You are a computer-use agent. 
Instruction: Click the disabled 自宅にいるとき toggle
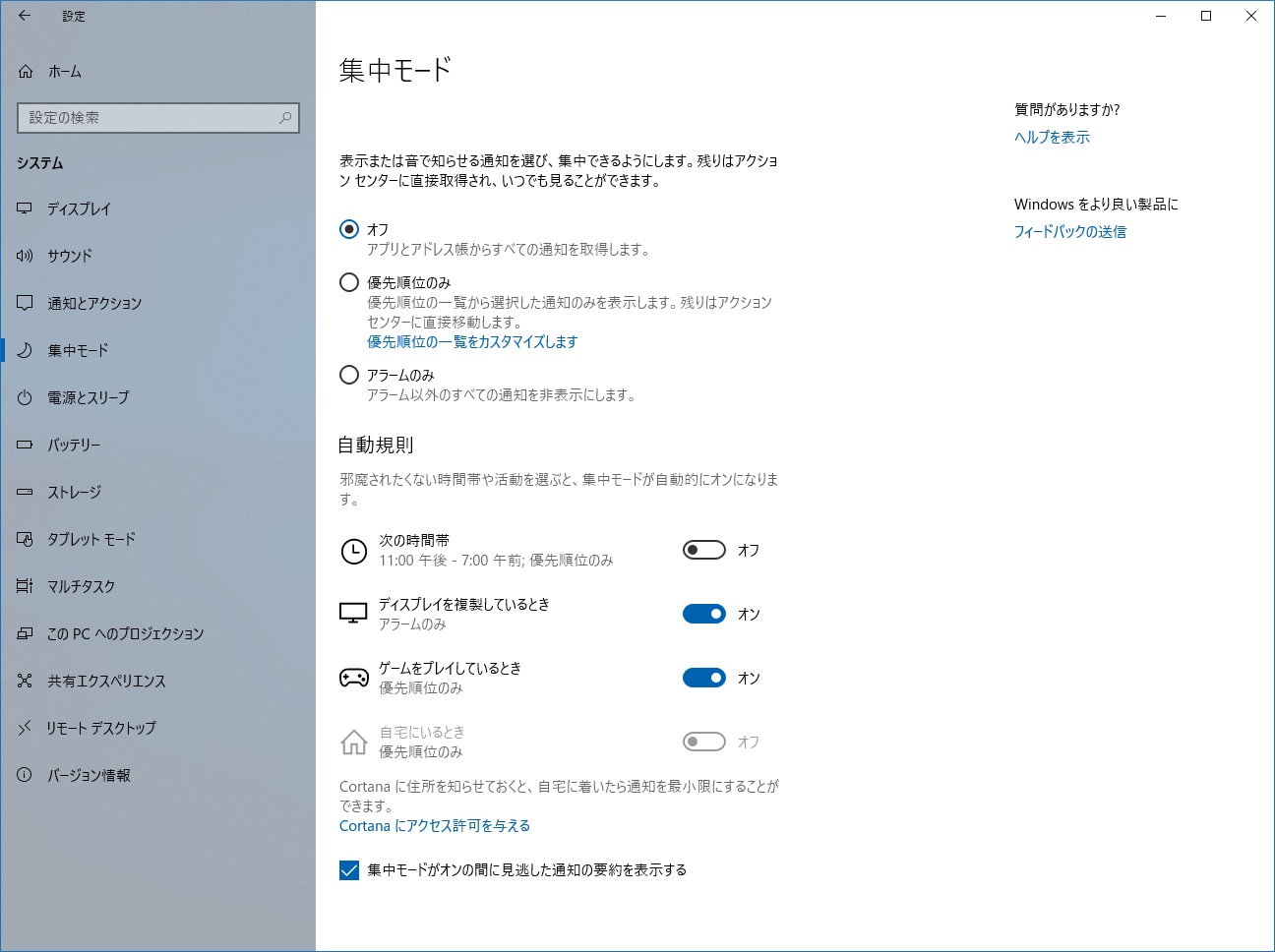(x=704, y=742)
